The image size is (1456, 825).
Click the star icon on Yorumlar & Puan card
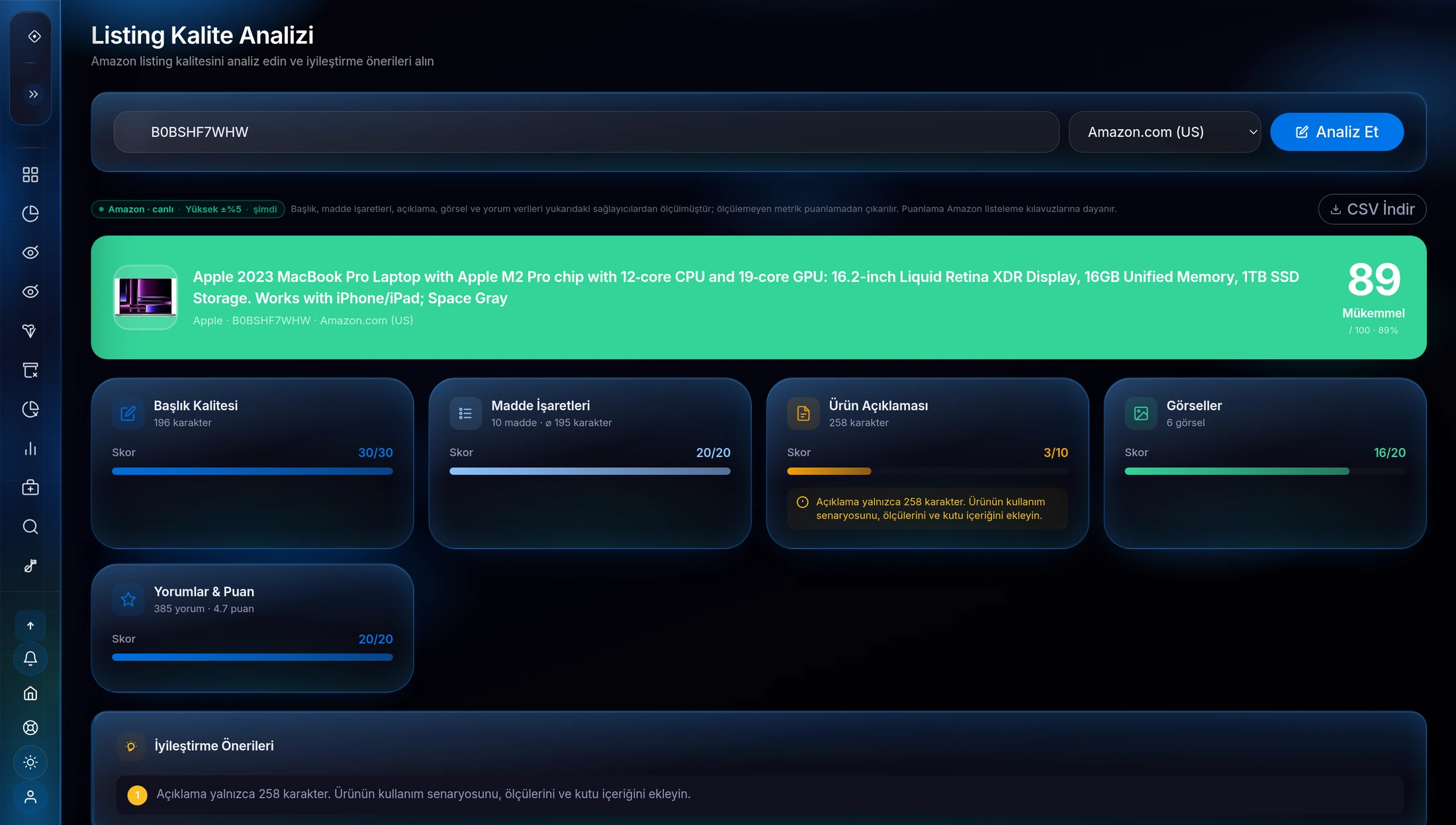pyautogui.click(x=128, y=599)
